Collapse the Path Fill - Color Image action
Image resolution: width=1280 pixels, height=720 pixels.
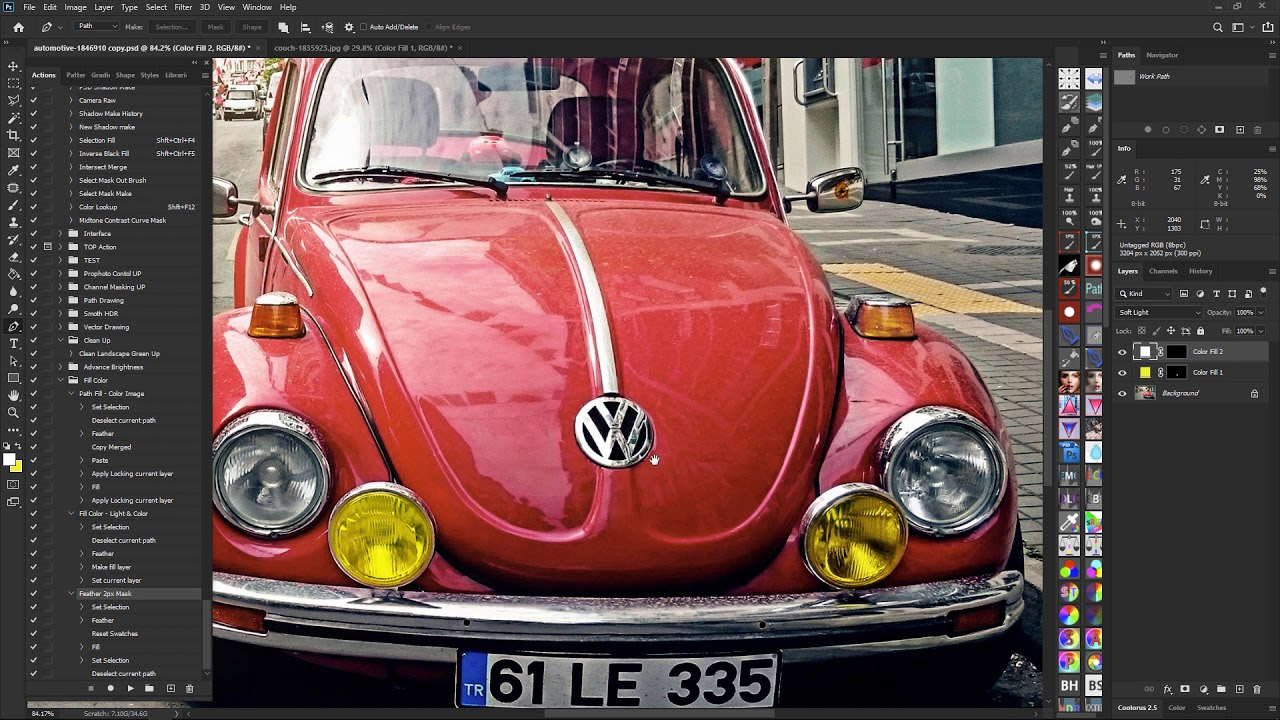point(71,394)
